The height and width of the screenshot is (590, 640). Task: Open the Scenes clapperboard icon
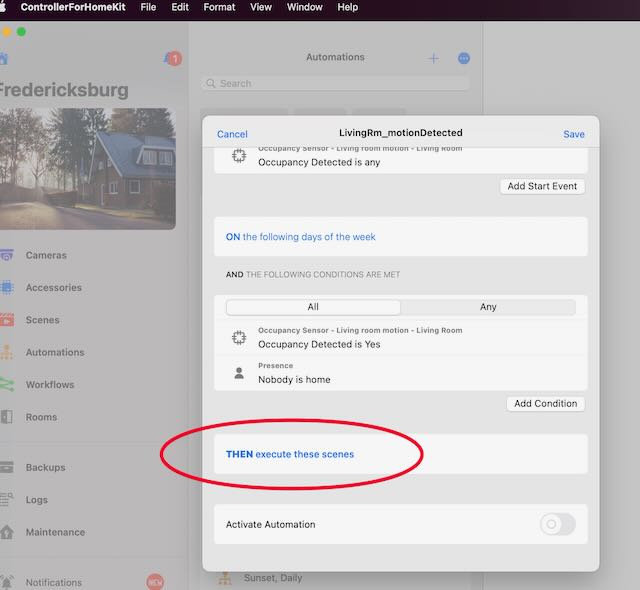point(7,320)
